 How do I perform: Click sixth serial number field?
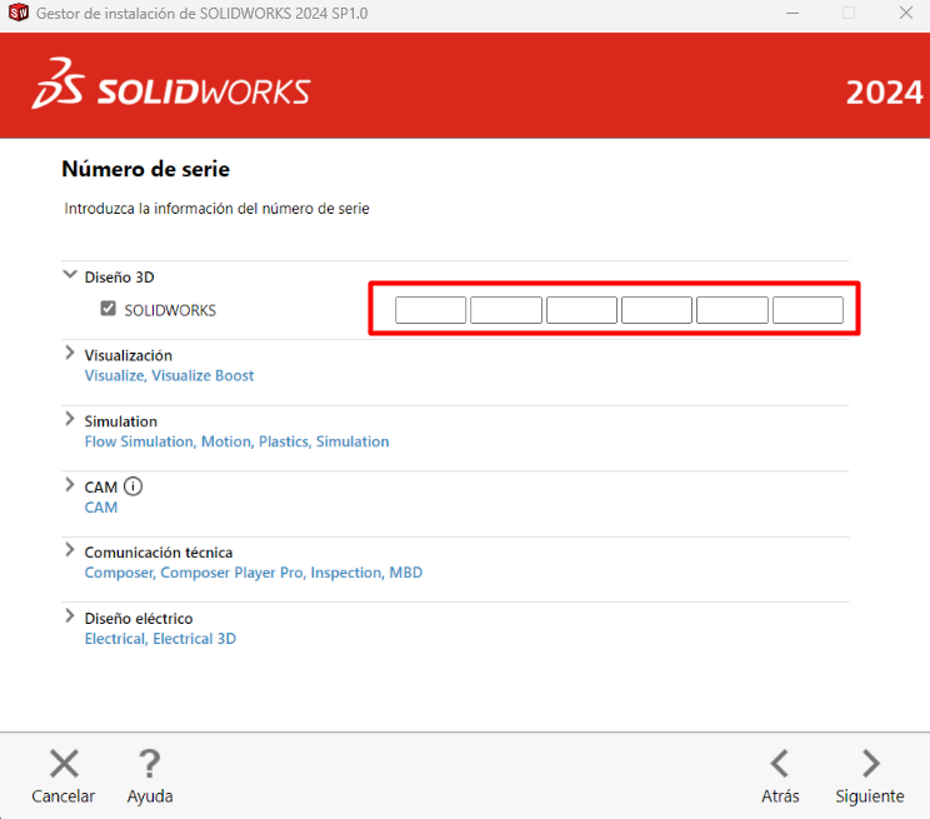point(808,310)
